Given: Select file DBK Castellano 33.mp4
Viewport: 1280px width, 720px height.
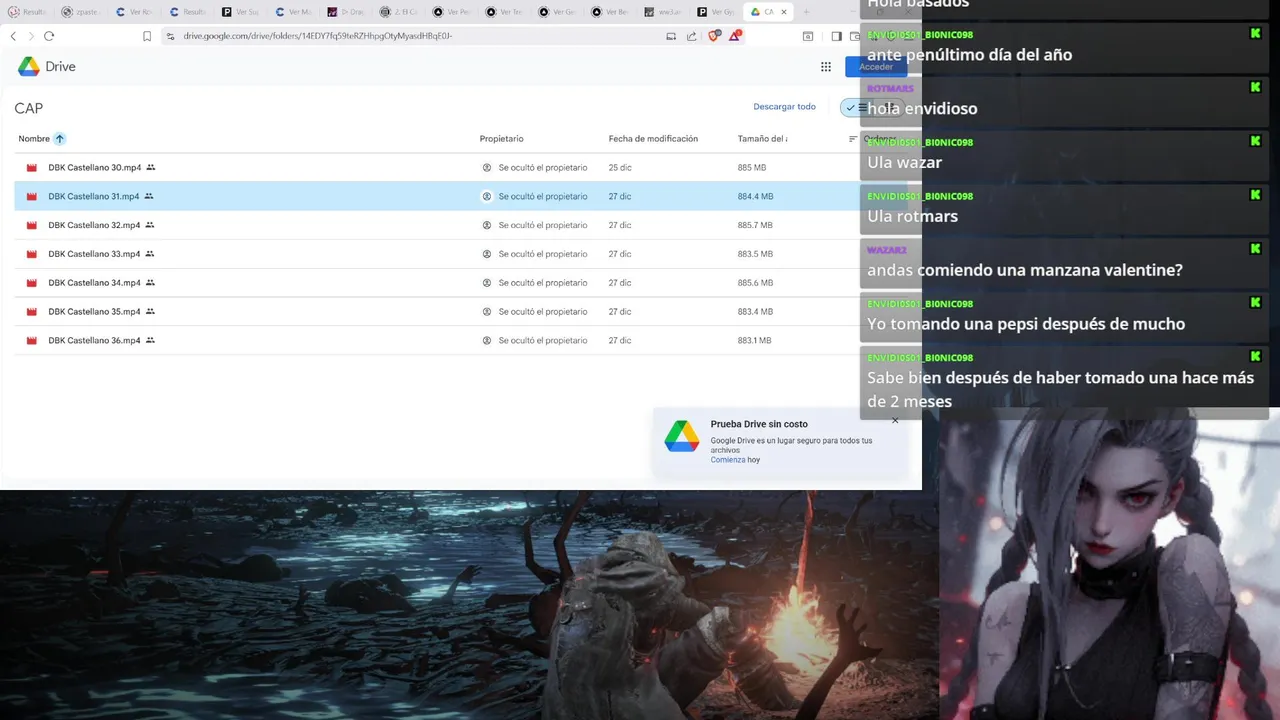Looking at the screenshot, I should 95,254.
